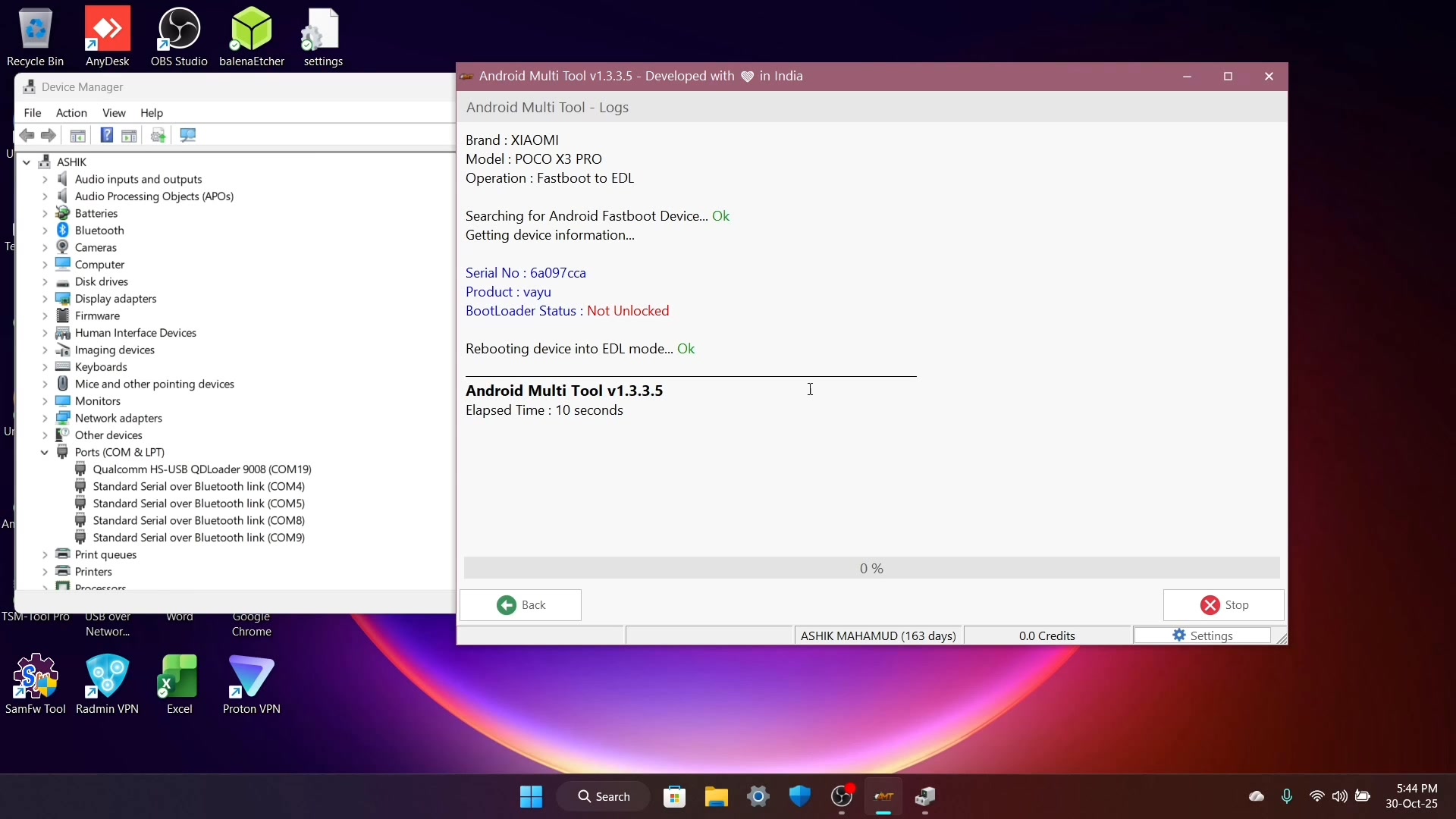
Task: Click Android Multi Tool taskbar icon
Action: pyautogui.click(x=884, y=797)
